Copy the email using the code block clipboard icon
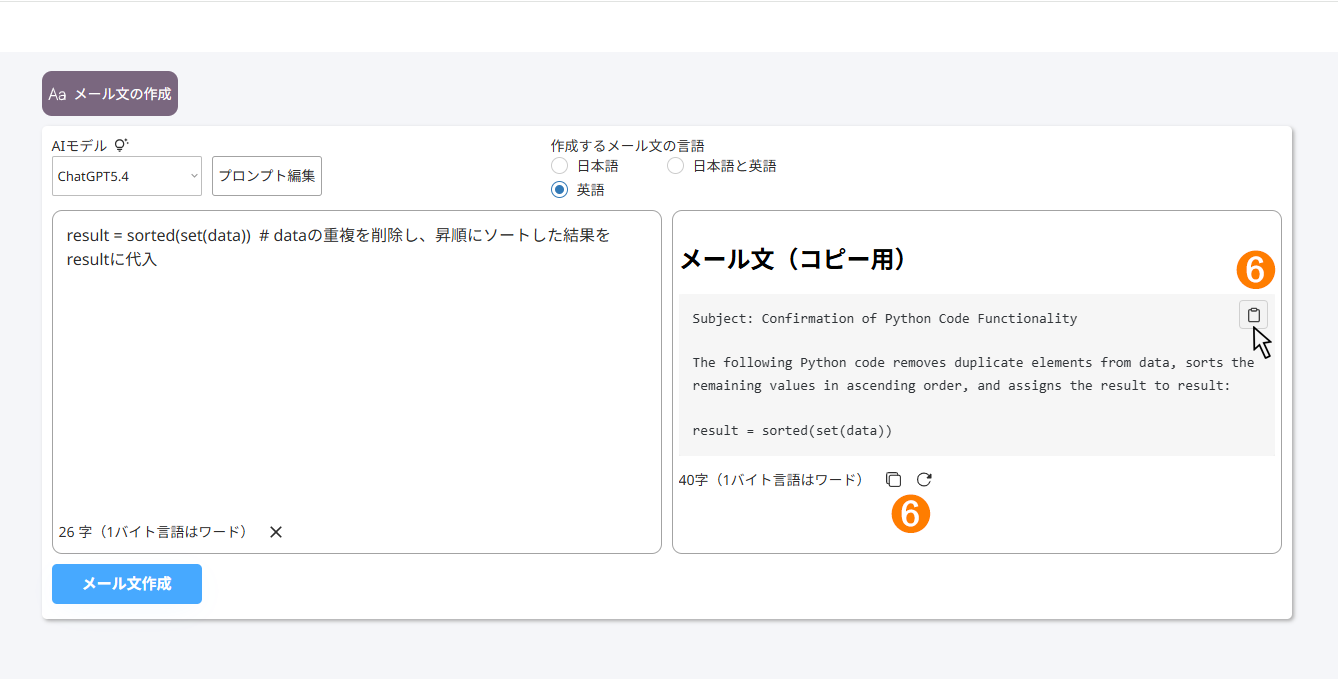1338x679 pixels. [x=1253, y=315]
